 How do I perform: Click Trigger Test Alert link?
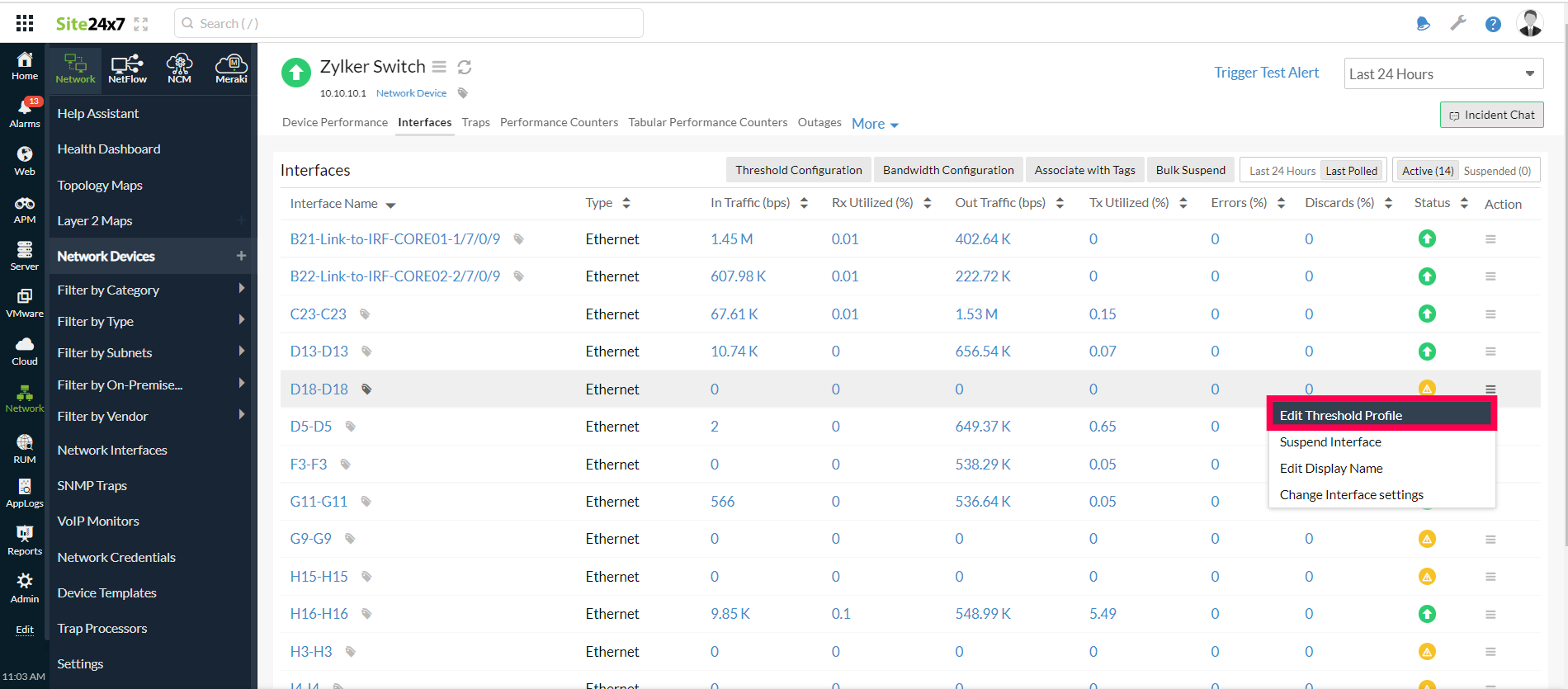(x=1266, y=73)
